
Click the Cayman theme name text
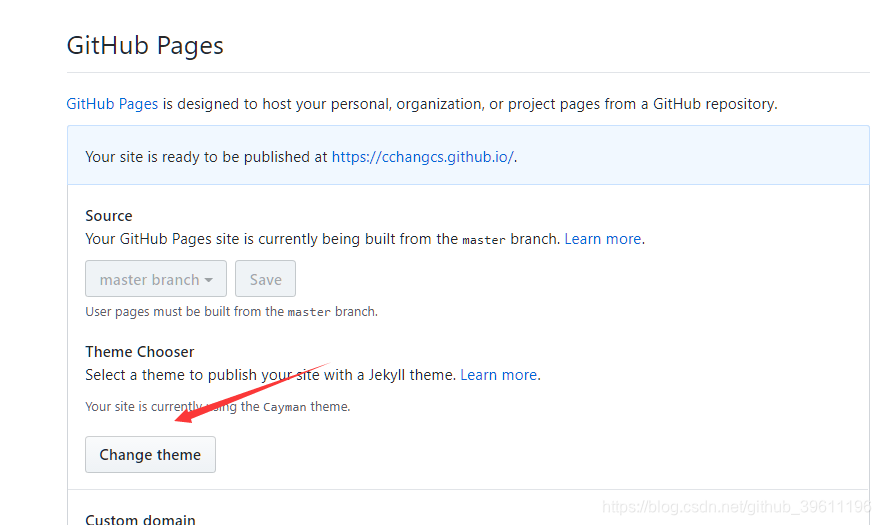(x=285, y=407)
